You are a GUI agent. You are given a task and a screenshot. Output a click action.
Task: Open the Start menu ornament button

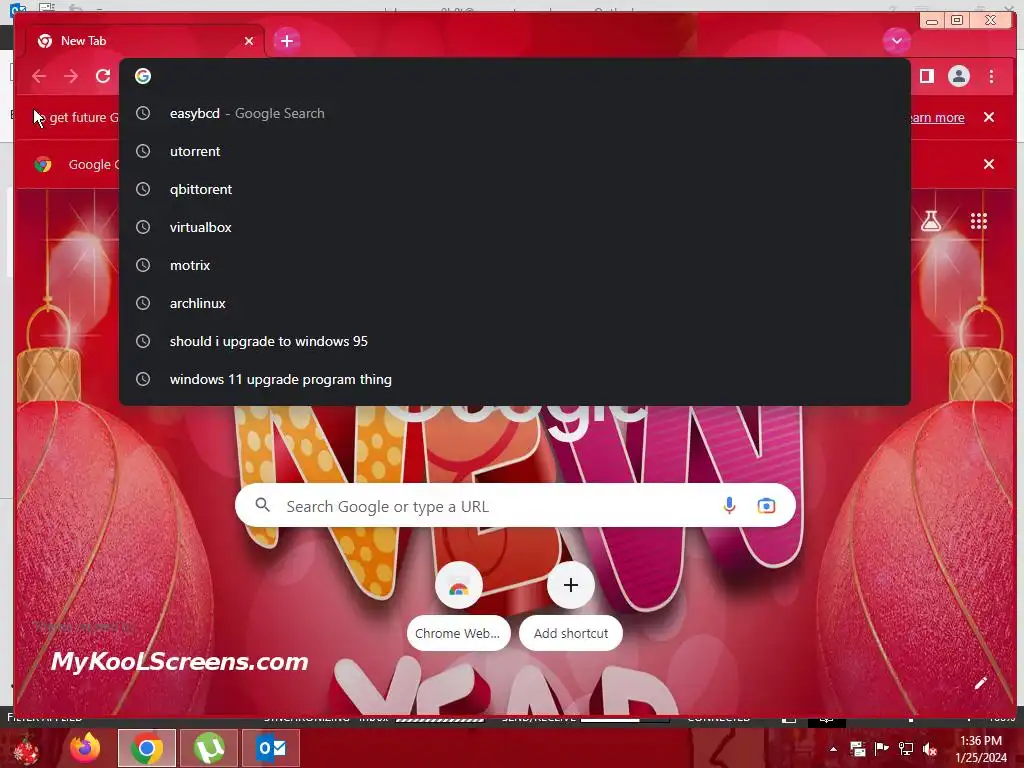click(26, 750)
